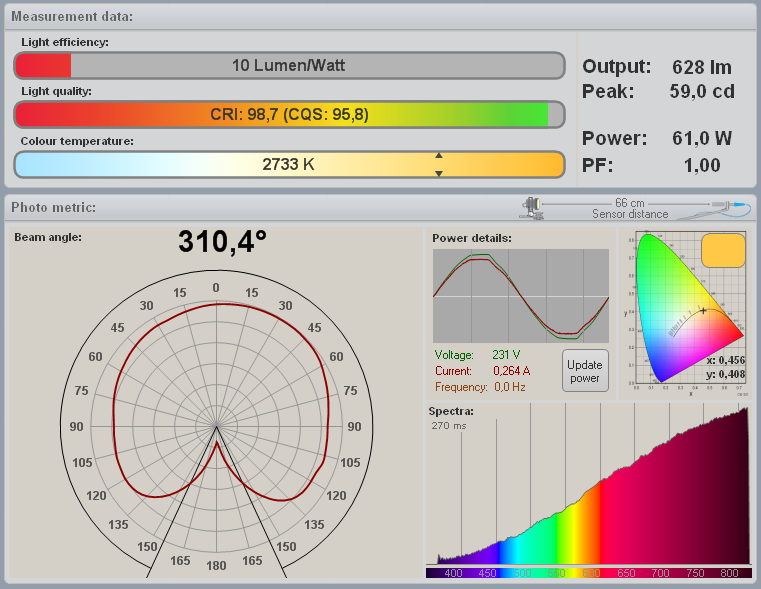This screenshot has height=589, width=761.
Task: Click the polar beam angle diagram centre
Action: coord(216,426)
